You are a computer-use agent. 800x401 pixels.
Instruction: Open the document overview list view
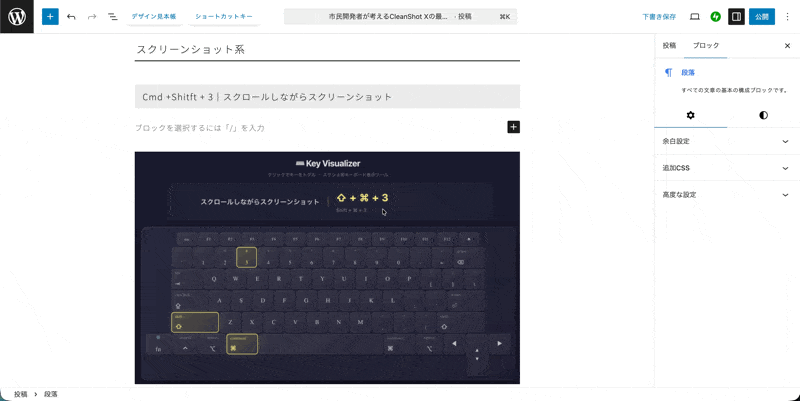112,17
